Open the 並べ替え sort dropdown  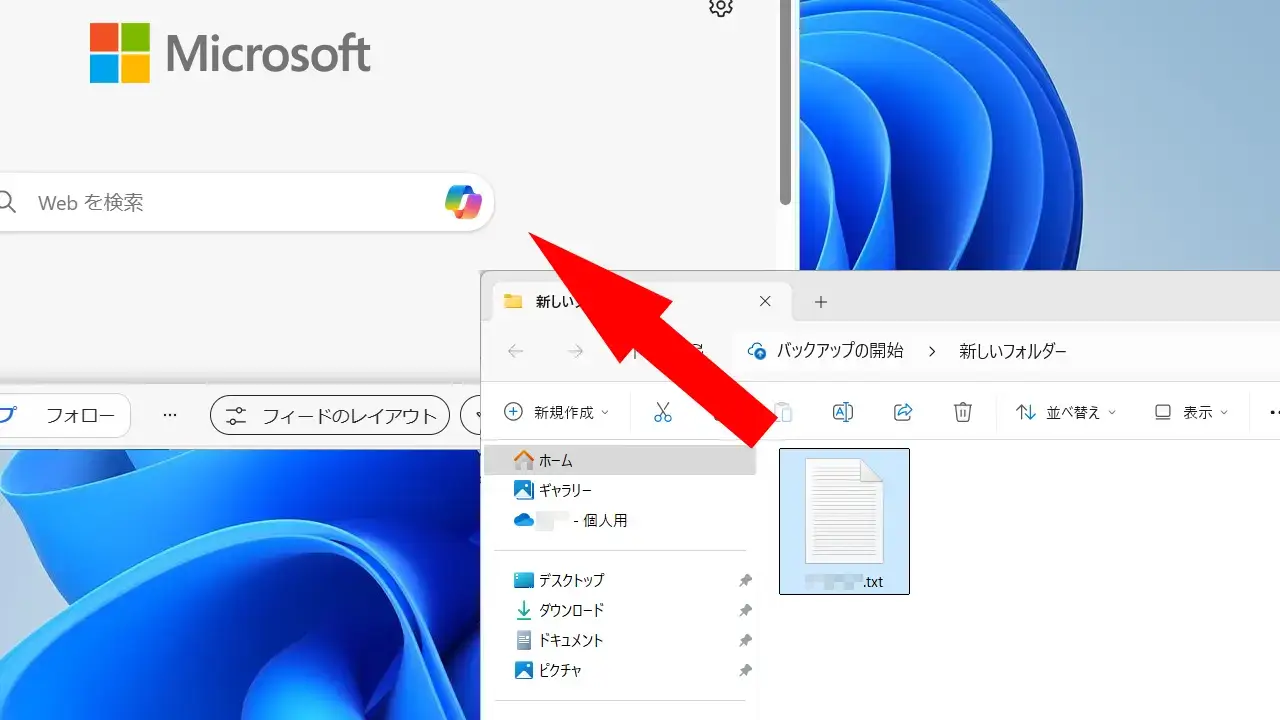click(1066, 412)
